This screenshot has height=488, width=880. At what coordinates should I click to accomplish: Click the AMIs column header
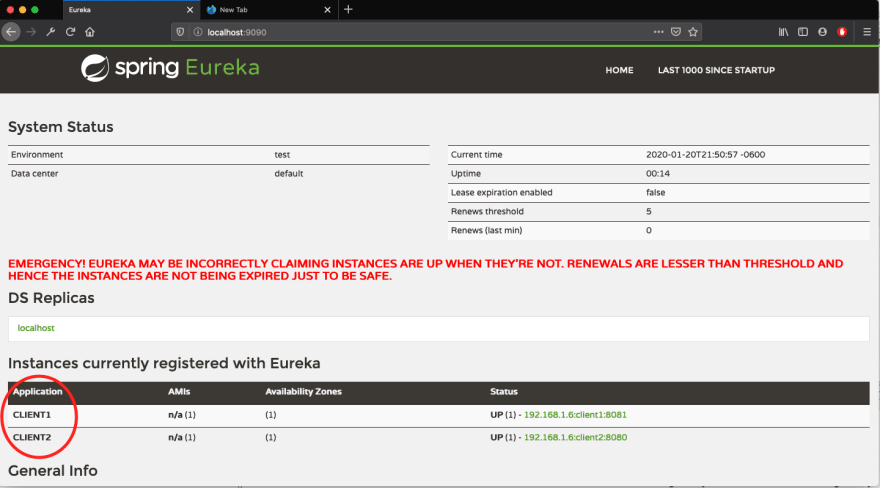click(179, 392)
